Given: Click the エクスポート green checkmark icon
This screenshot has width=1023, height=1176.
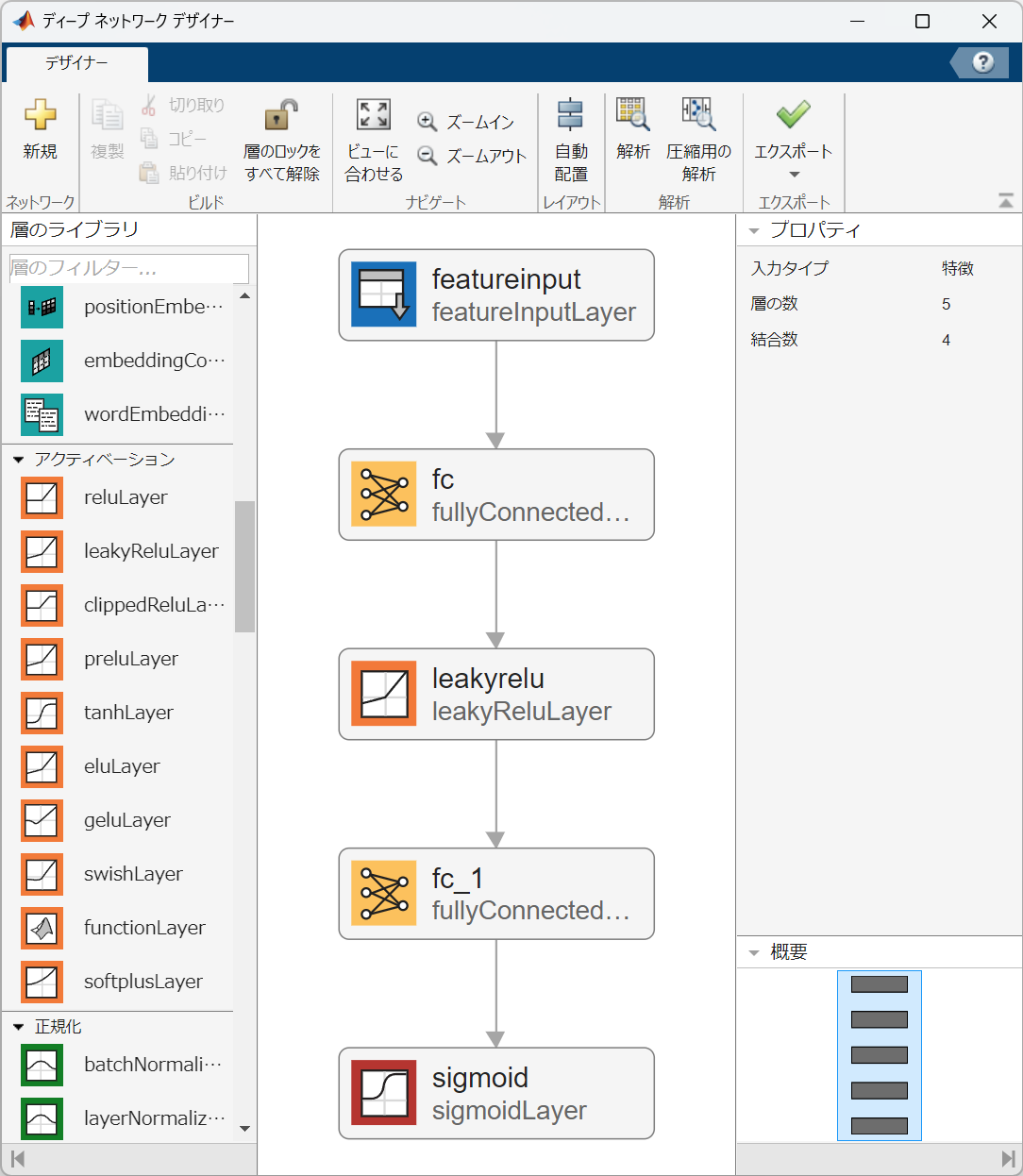Looking at the screenshot, I should [793, 115].
